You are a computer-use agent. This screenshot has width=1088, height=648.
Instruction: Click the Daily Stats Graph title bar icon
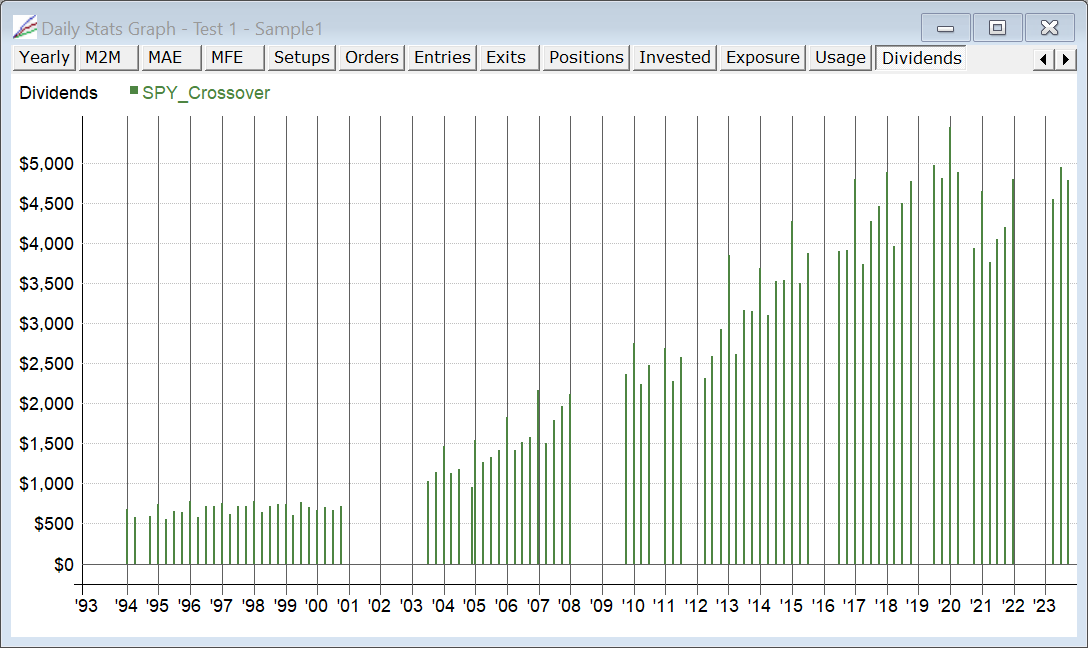[24, 28]
